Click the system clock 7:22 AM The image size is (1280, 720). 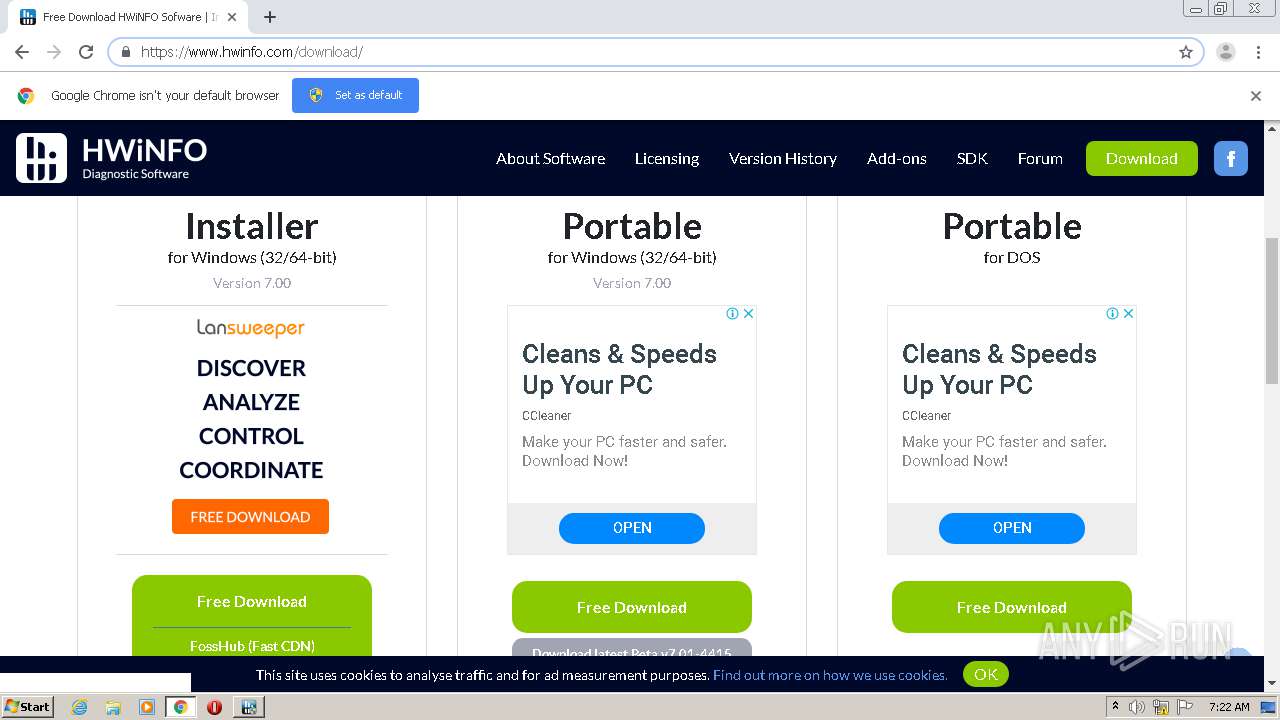pyautogui.click(x=1229, y=707)
